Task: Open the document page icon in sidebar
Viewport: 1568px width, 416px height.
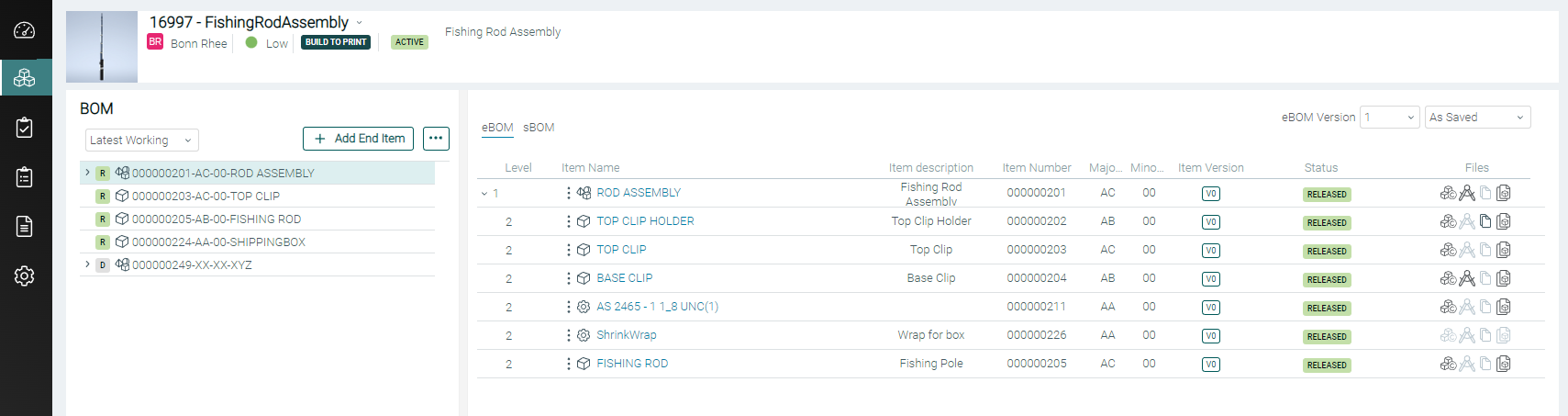Action: (25, 227)
